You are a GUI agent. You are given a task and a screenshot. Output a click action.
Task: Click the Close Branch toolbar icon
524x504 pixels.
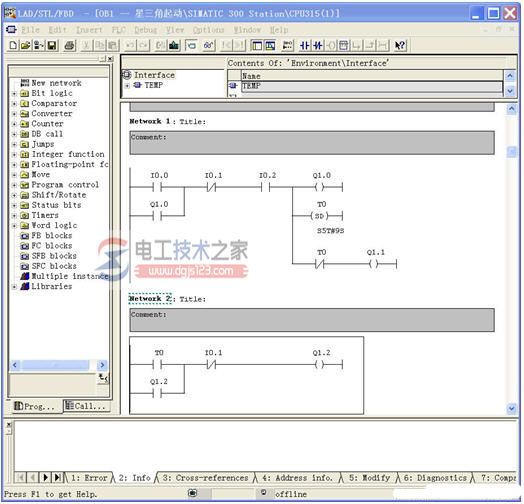pos(370,45)
